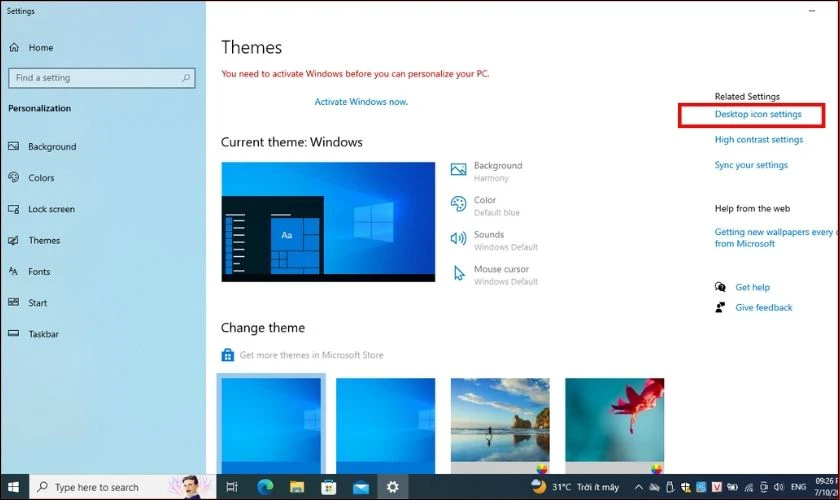The image size is (840, 500).
Task: Open Lock screen settings
Action: (42, 209)
